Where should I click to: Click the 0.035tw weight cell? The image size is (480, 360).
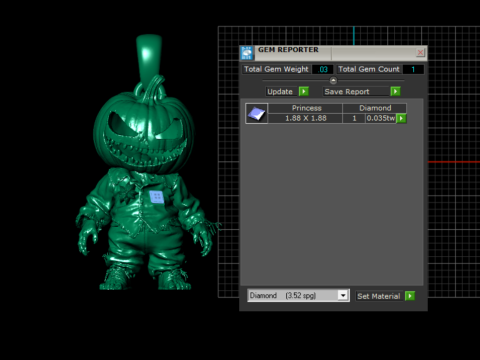tap(381, 118)
